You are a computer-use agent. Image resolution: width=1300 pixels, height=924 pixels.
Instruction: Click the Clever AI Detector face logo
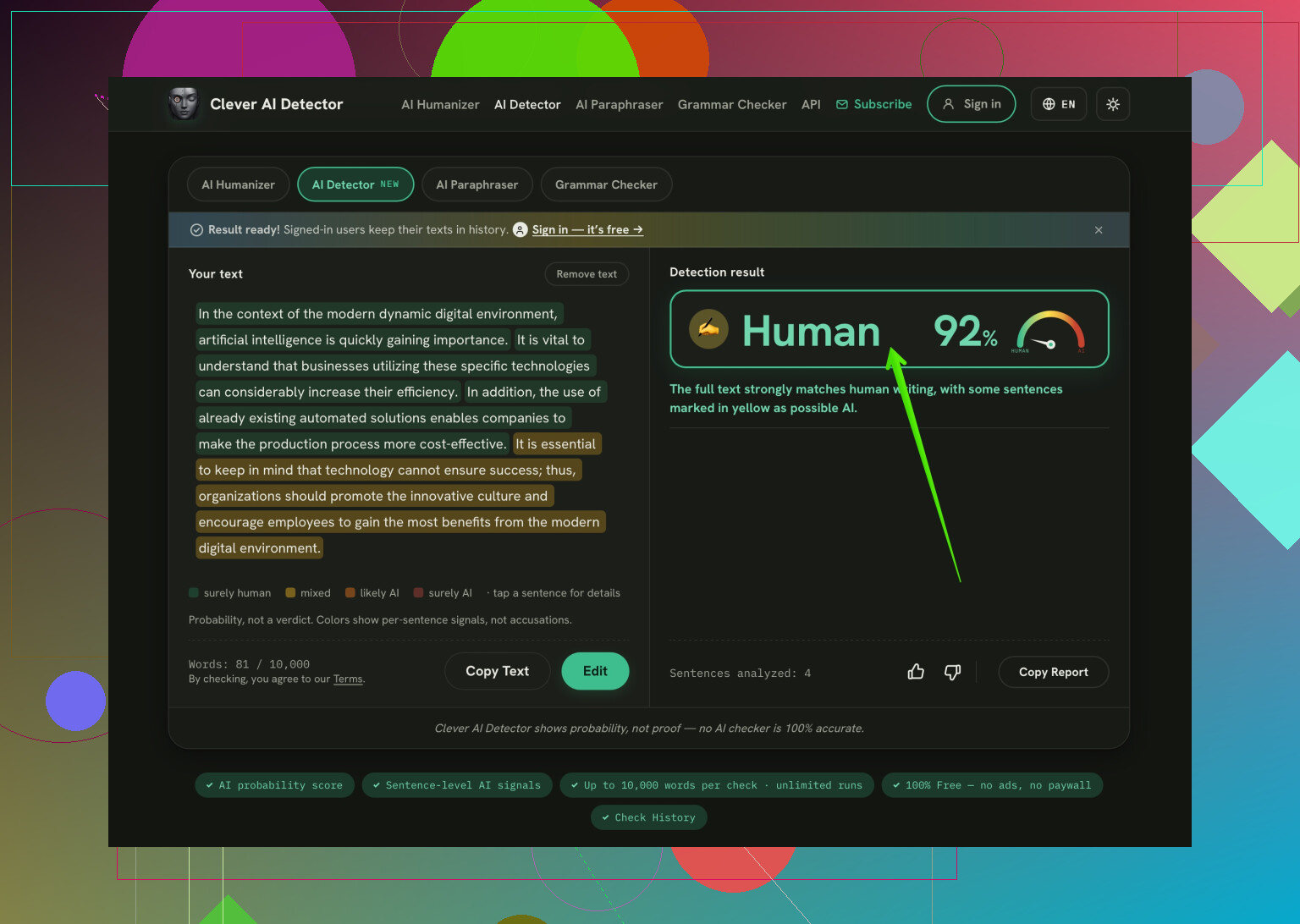coord(183,104)
